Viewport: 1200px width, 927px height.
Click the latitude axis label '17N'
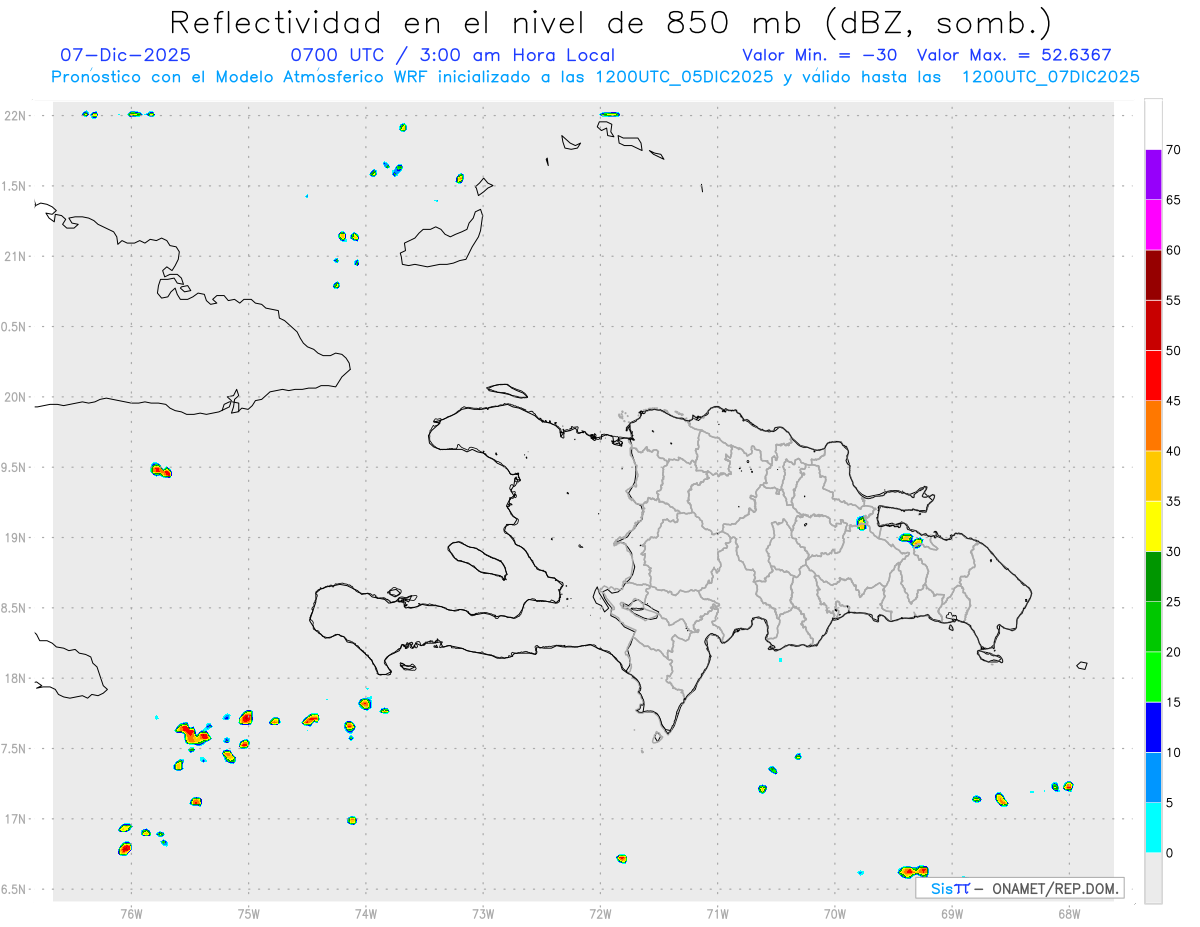[x=16, y=820]
